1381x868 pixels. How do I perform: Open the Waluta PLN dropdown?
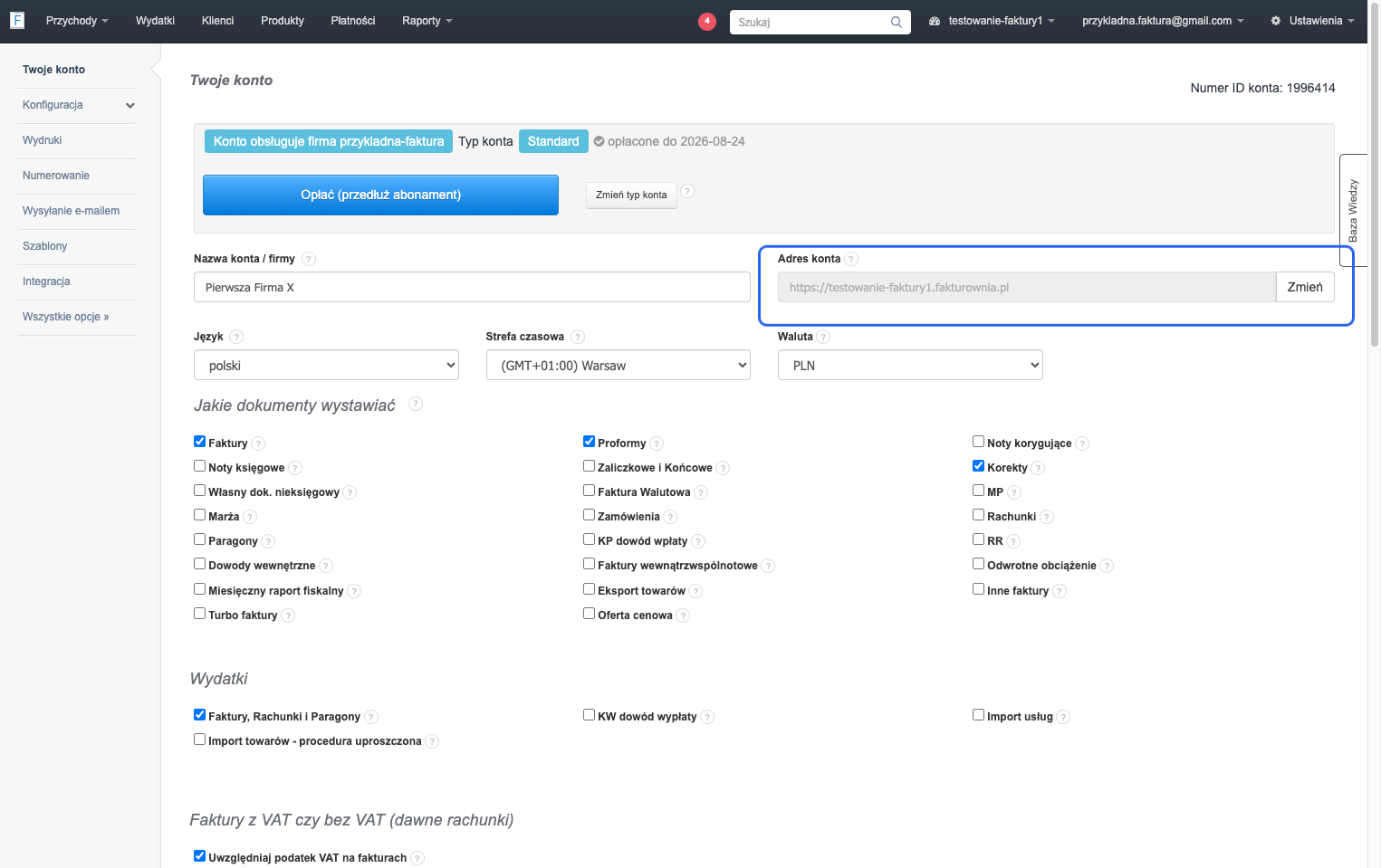coord(910,366)
